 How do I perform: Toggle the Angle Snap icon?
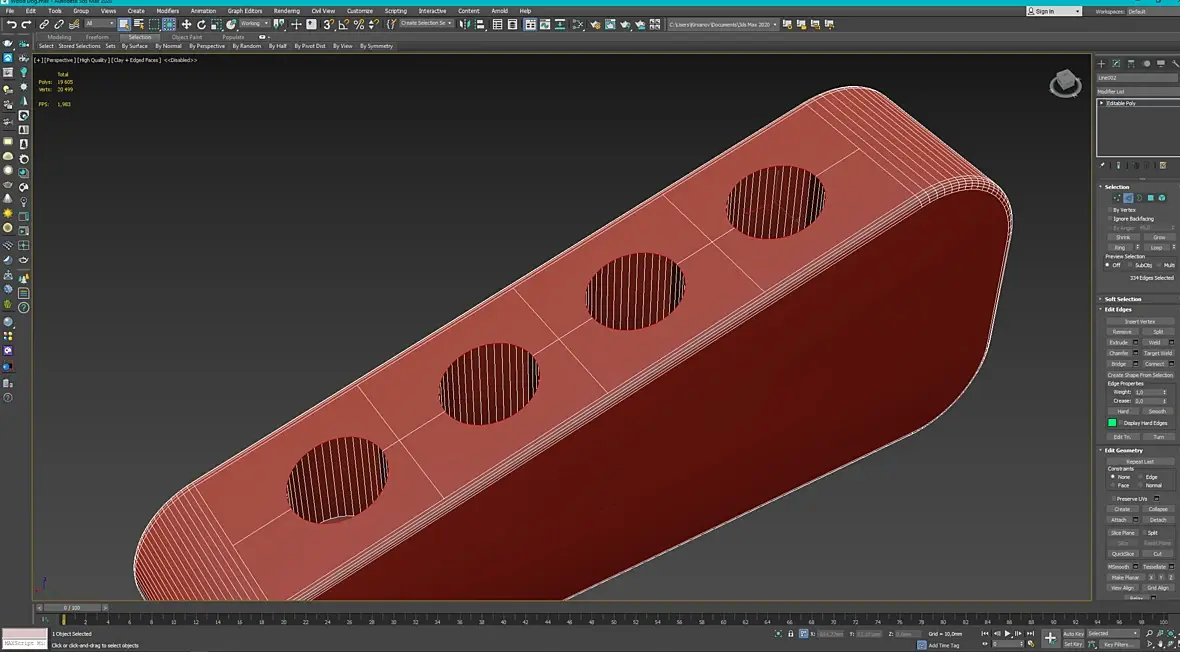click(x=343, y=24)
